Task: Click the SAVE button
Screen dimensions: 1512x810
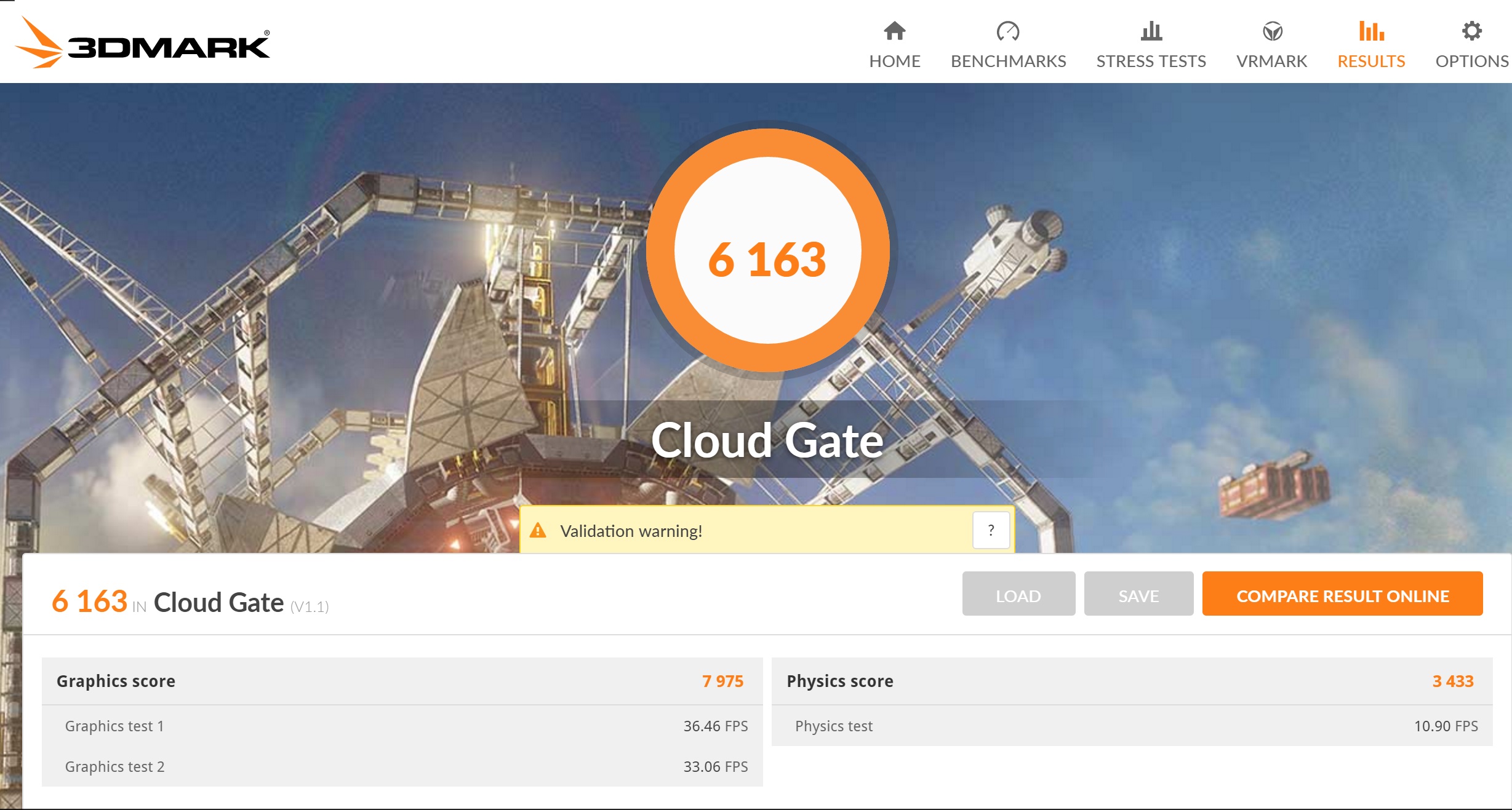Action: (x=1138, y=594)
